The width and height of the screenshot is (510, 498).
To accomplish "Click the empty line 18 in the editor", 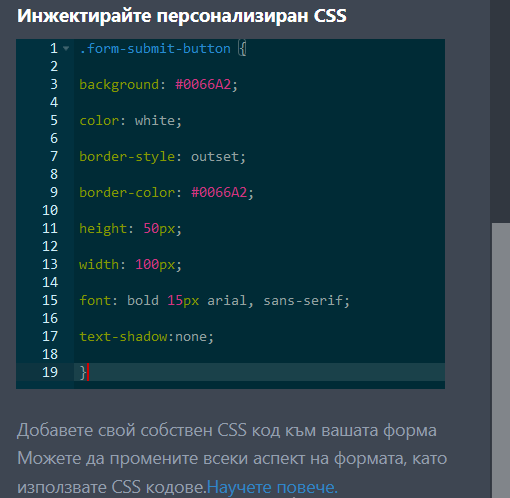I will (x=259, y=354).
